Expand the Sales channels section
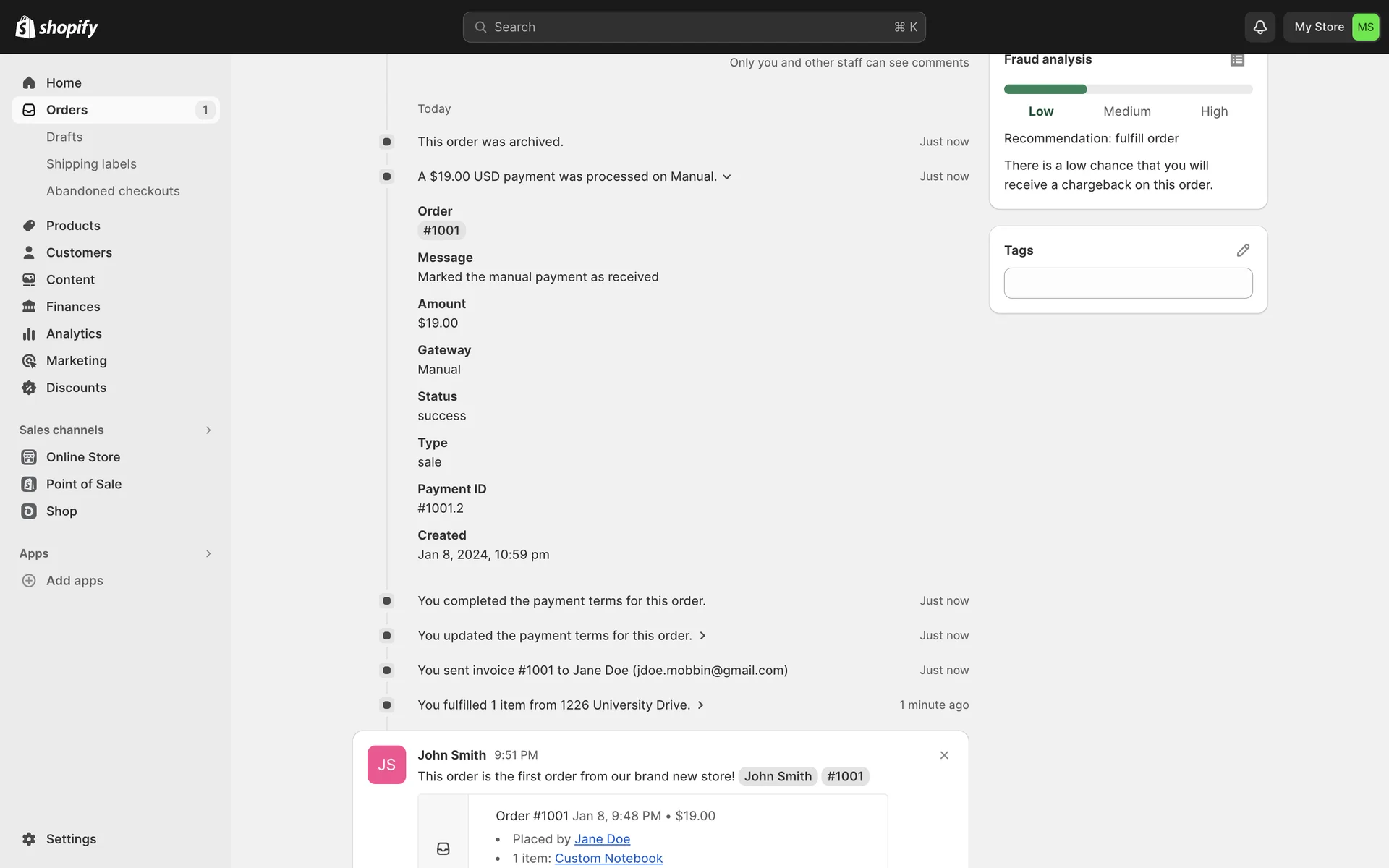This screenshot has height=868, width=1389. coord(208,430)
